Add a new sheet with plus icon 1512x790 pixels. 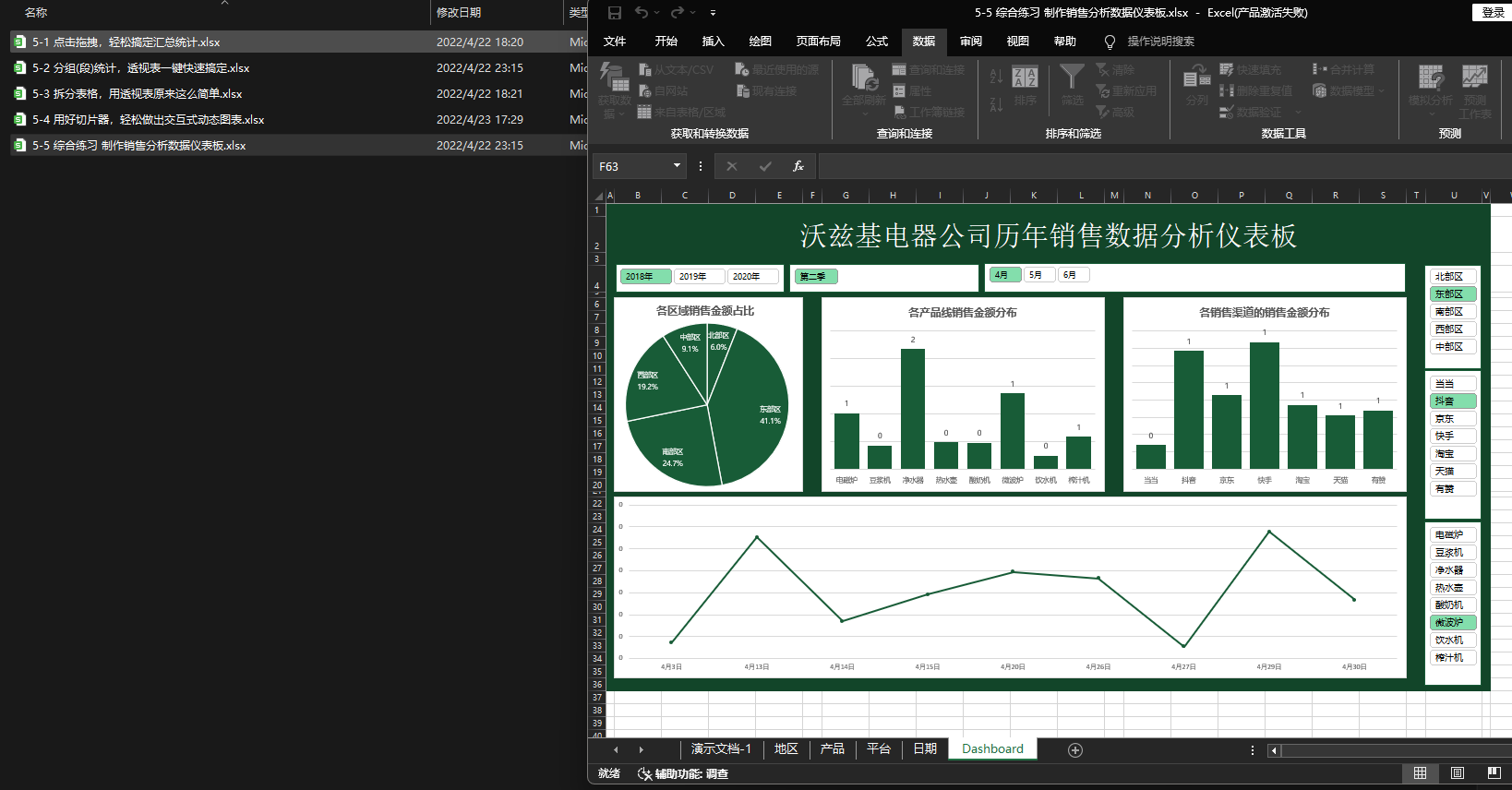click(1074, 749)
